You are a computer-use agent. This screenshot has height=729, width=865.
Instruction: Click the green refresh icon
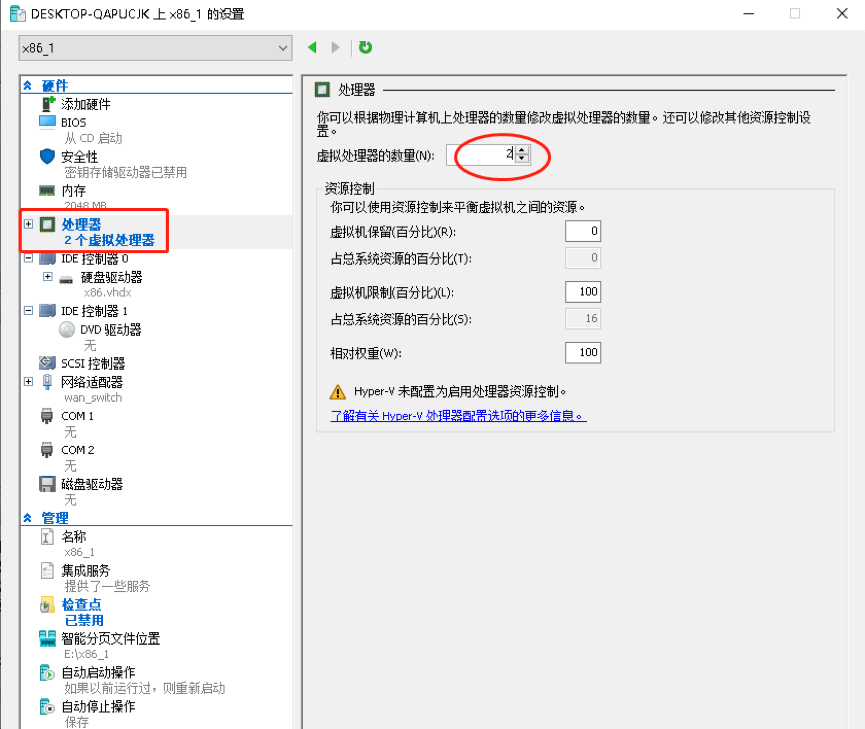coord(365,47)
